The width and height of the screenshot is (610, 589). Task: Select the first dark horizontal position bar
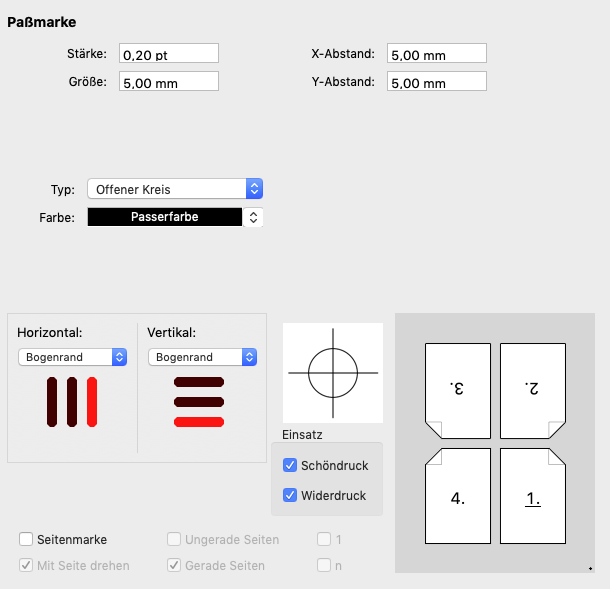pyautogui.click(x=52, y=402)
